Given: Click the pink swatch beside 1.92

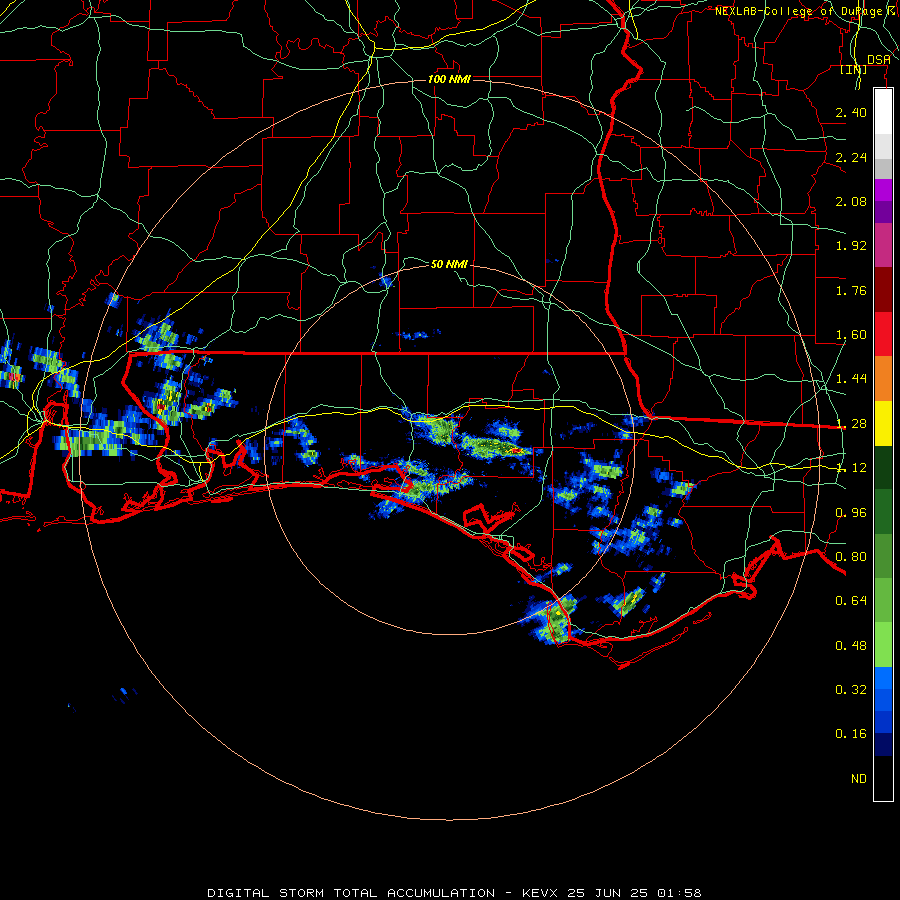Looking at the screenshot, I should click(883, 246).
